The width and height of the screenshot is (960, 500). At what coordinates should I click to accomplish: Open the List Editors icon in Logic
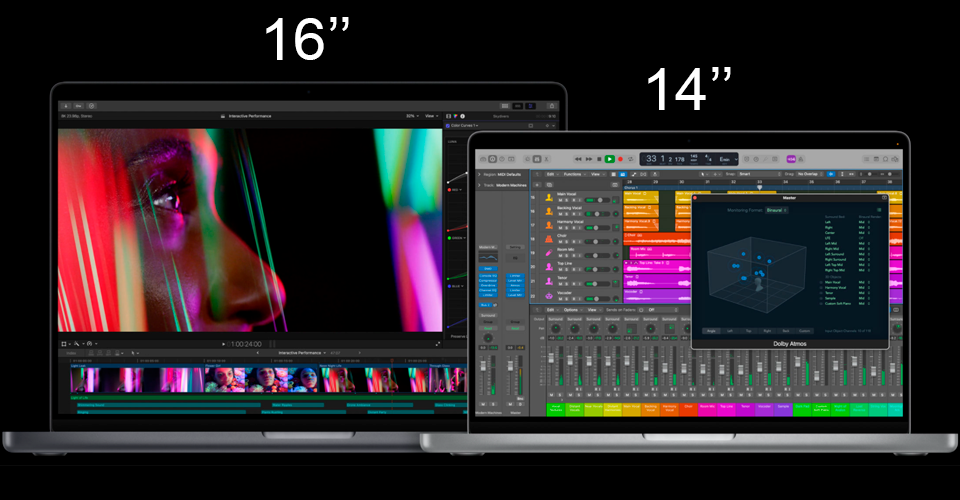(867, 159)
